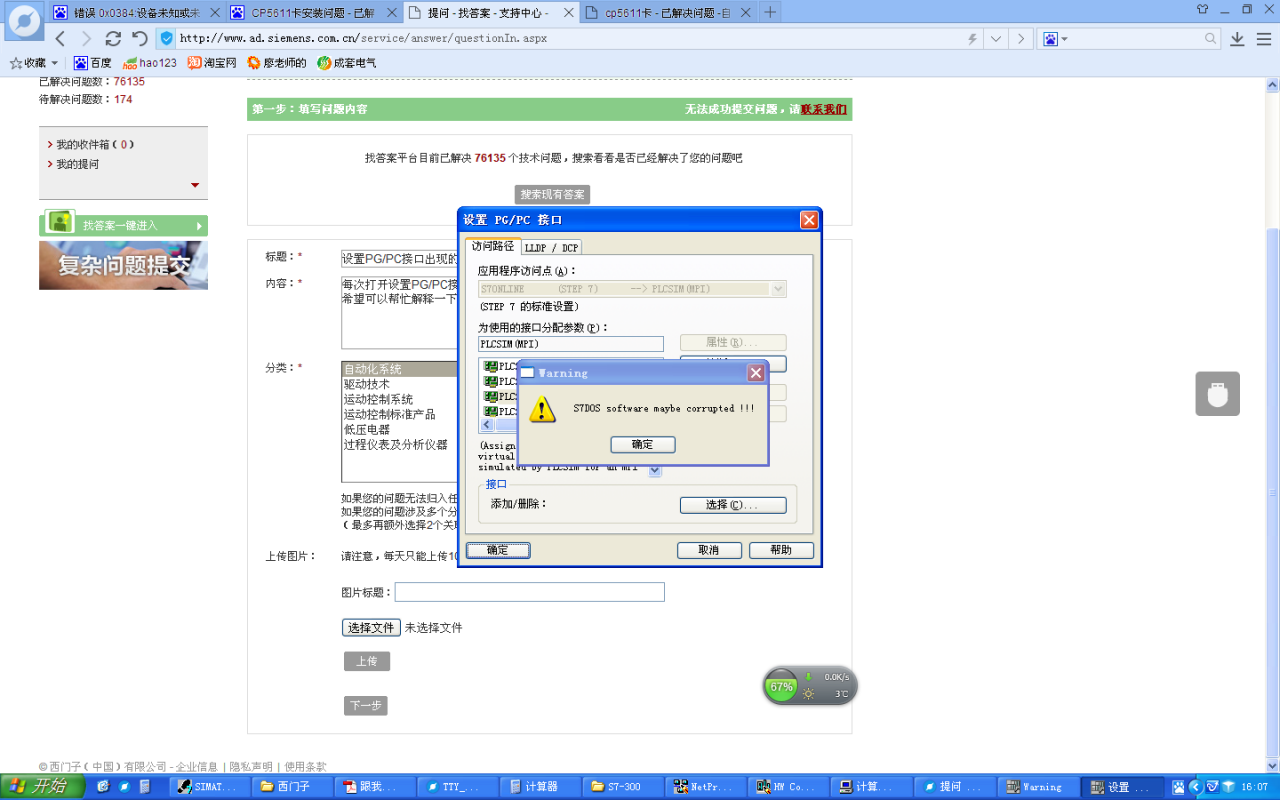Screen dimensions: 1280x800
Task: Click the green 67% memory accelerator ball
Action: (x=781, y=687)
